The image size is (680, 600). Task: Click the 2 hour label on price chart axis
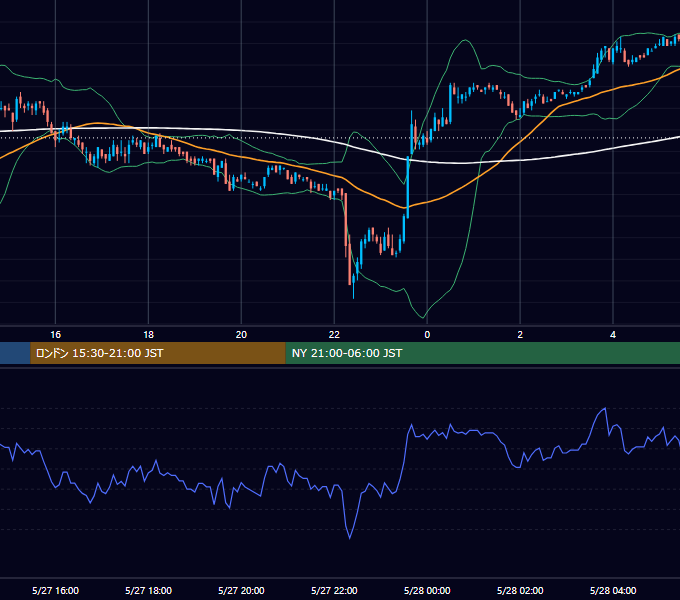click(x=520, y=335)
